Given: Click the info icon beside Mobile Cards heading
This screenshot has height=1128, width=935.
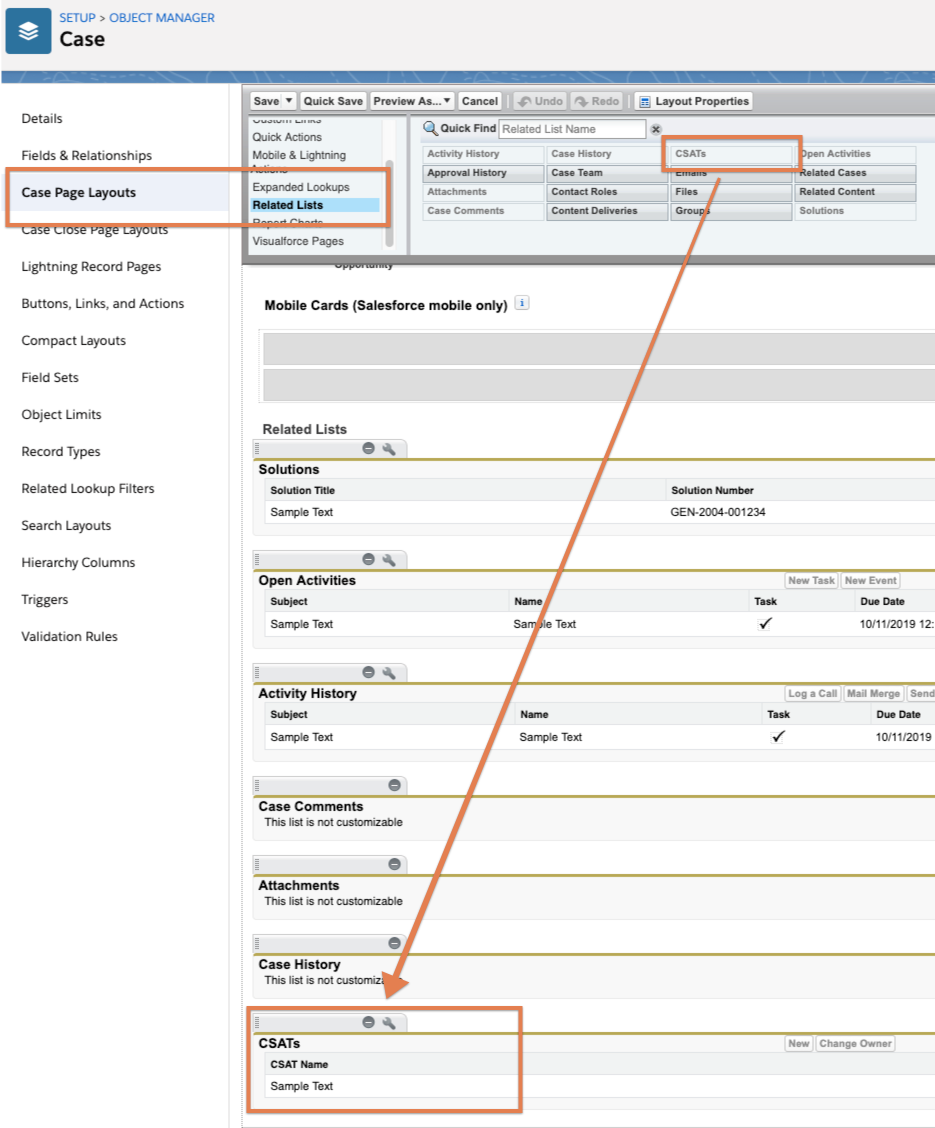Looking at the screenshot, I should [x=521, y=304].
